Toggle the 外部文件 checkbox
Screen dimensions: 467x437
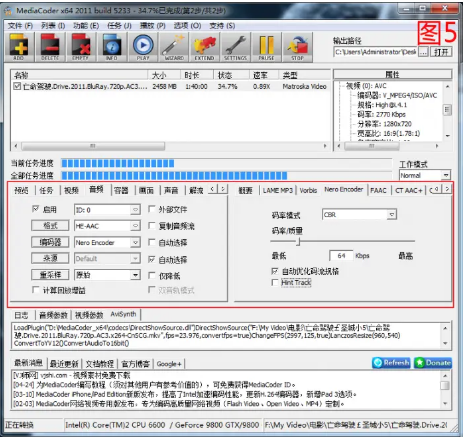(x=152, y=209)
